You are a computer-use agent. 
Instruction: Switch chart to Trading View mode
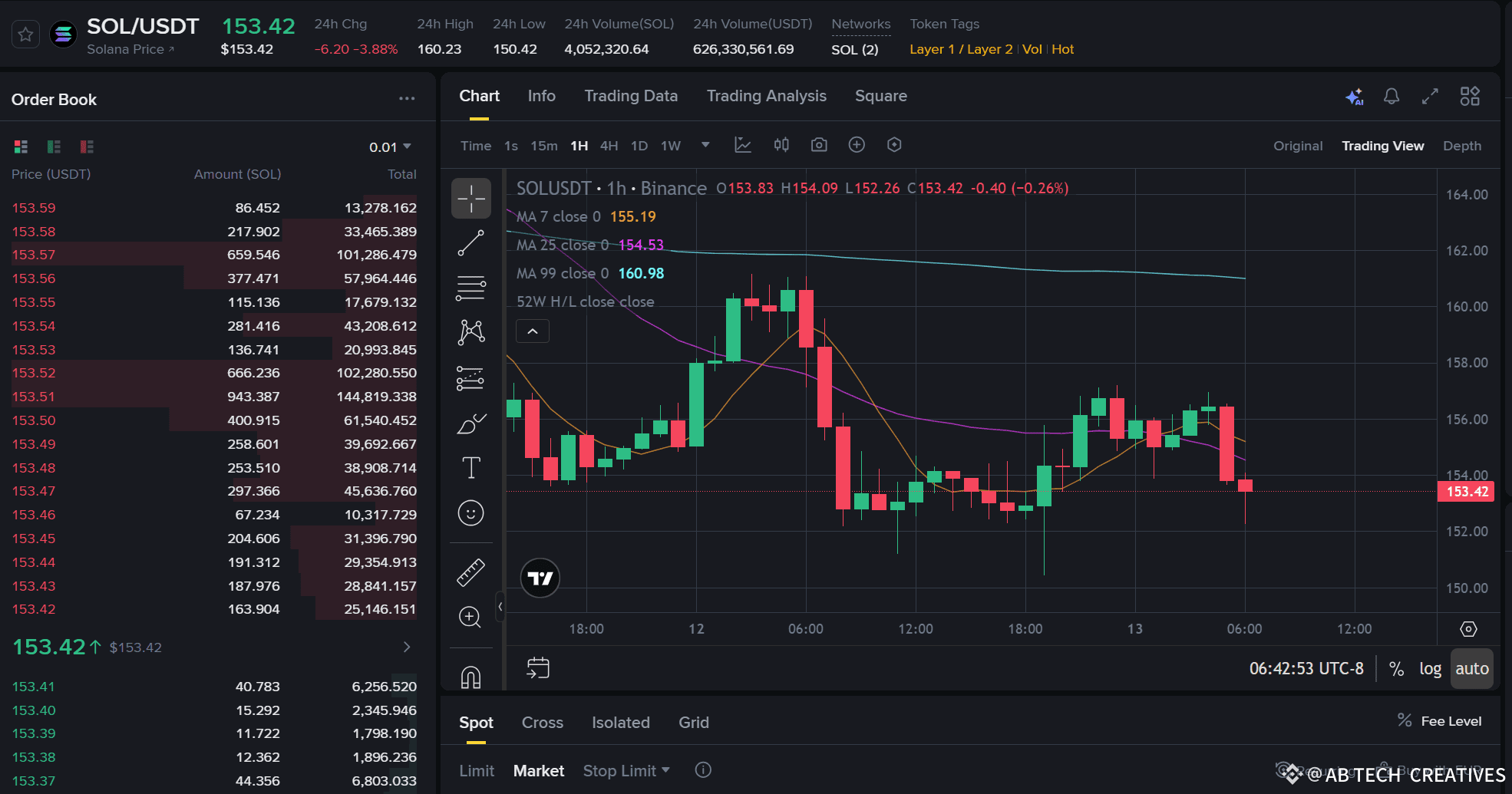tap(1383, 146)
